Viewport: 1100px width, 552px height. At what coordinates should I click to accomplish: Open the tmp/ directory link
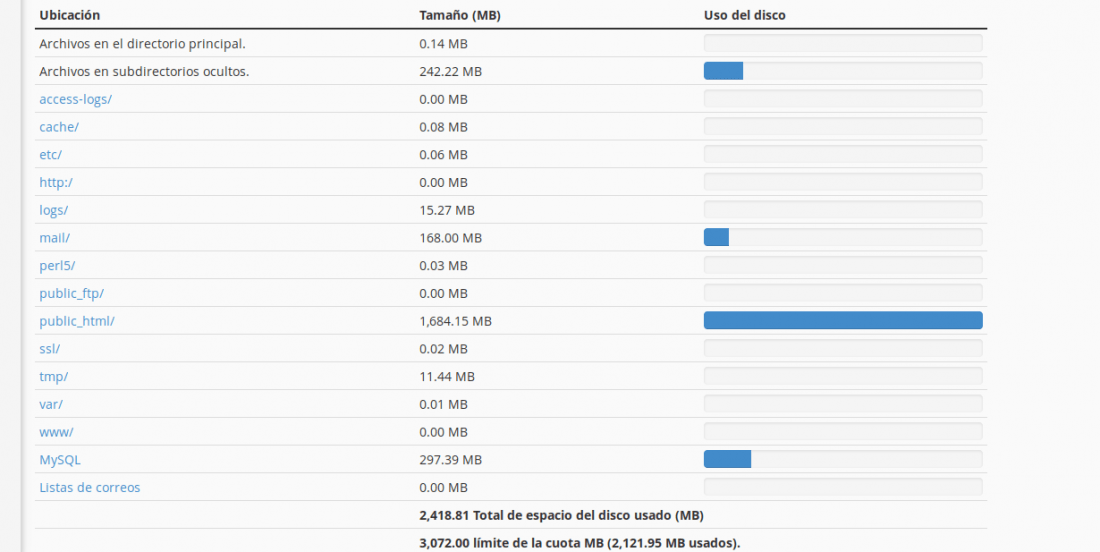pos(53,377)
